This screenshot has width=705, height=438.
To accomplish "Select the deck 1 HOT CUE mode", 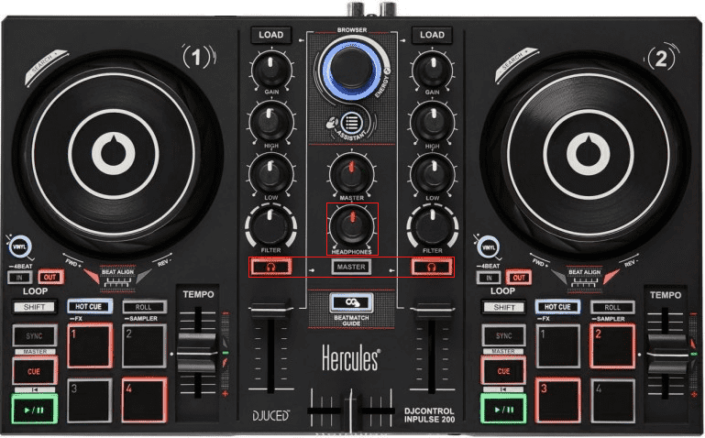I will tap(89, 307).
